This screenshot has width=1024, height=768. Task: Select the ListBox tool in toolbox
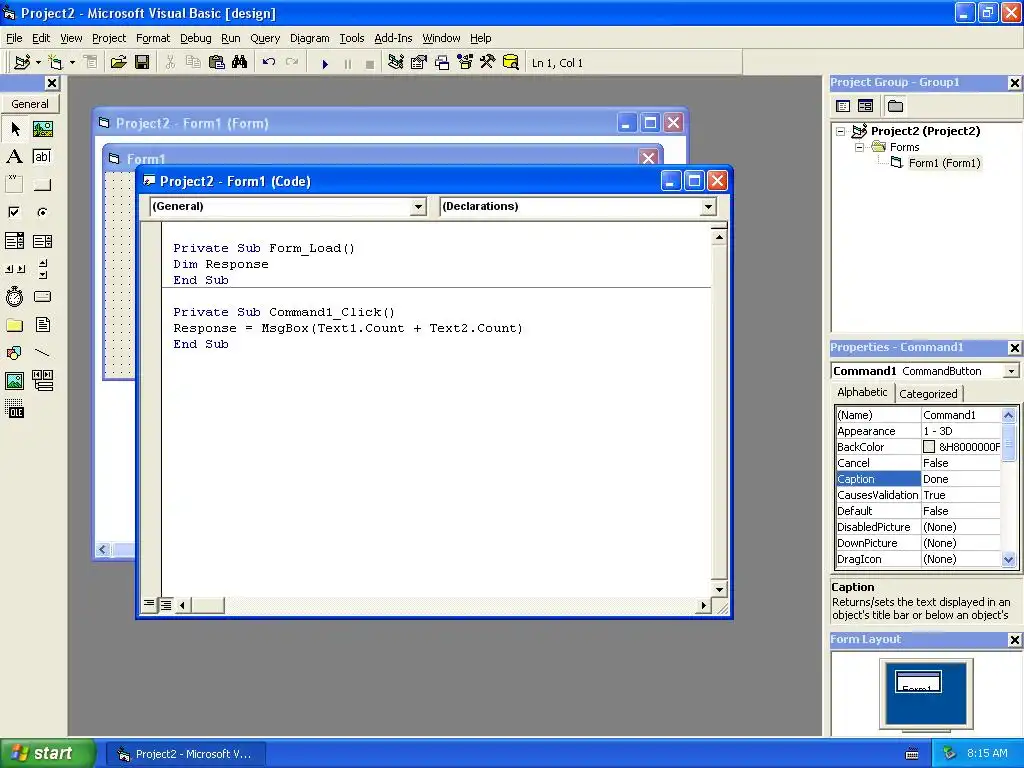(x=42, y=241)
